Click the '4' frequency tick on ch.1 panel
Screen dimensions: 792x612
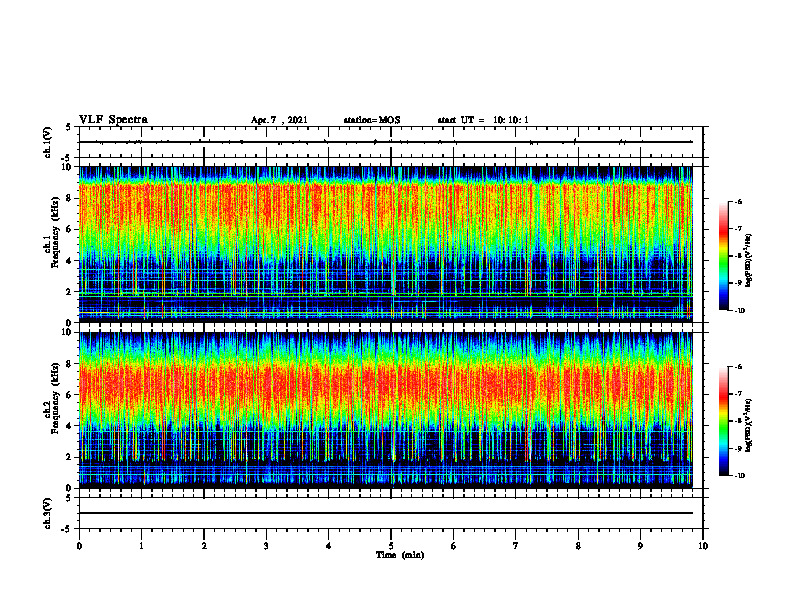point(70,261)
